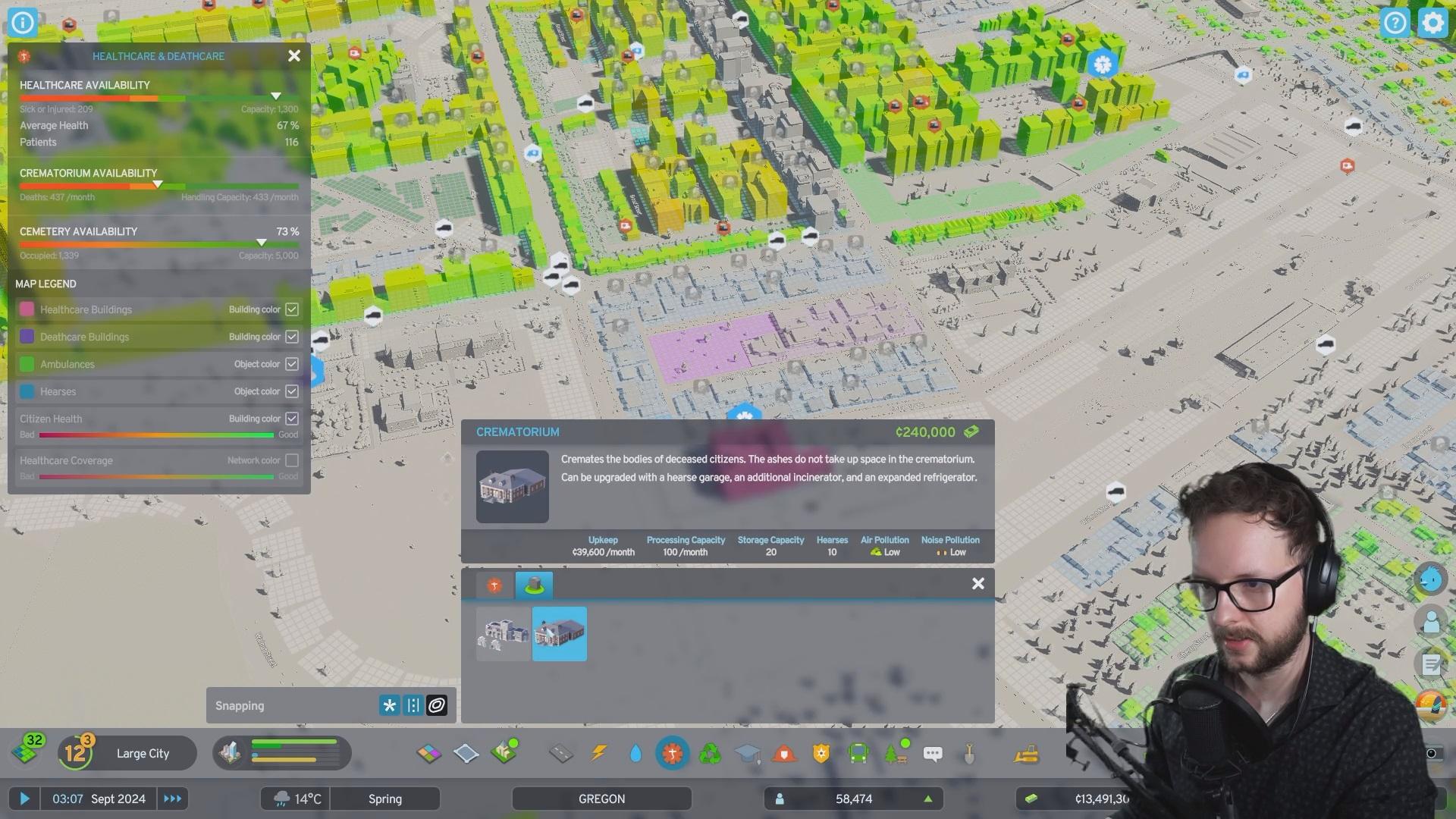The image size is (1456, 819).
Task: Click the GREGON city name field
Action: pyautogui.click(x=602, y=799)
